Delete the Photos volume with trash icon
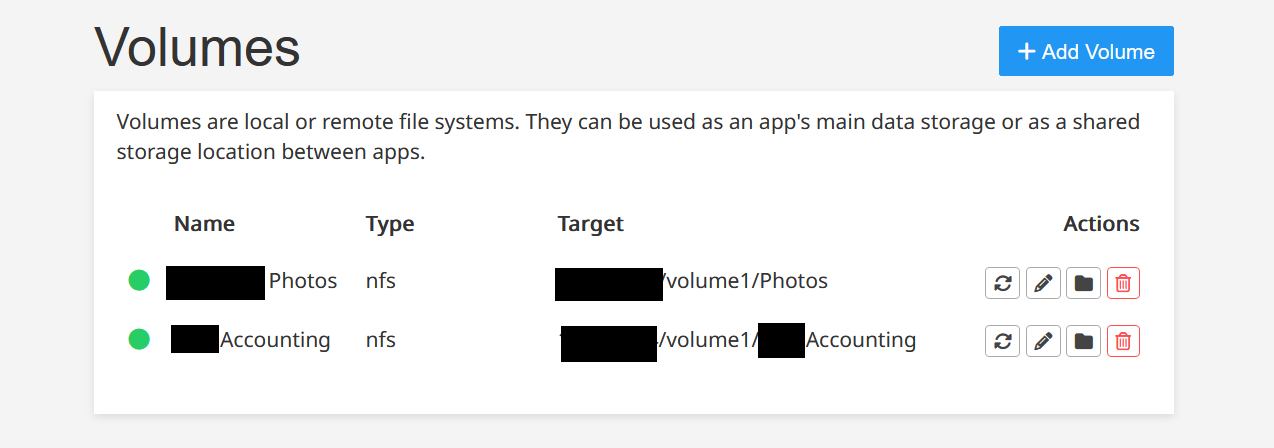This screenshot has width=1274, height=448. coord(1123,283)
